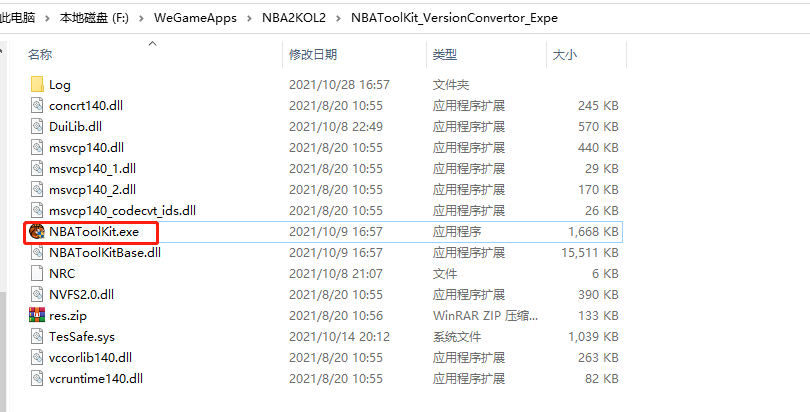Select the file name NBAToolKitBase.dll
The width and height of the screenshot is (810, 412).
coord(105,252)
